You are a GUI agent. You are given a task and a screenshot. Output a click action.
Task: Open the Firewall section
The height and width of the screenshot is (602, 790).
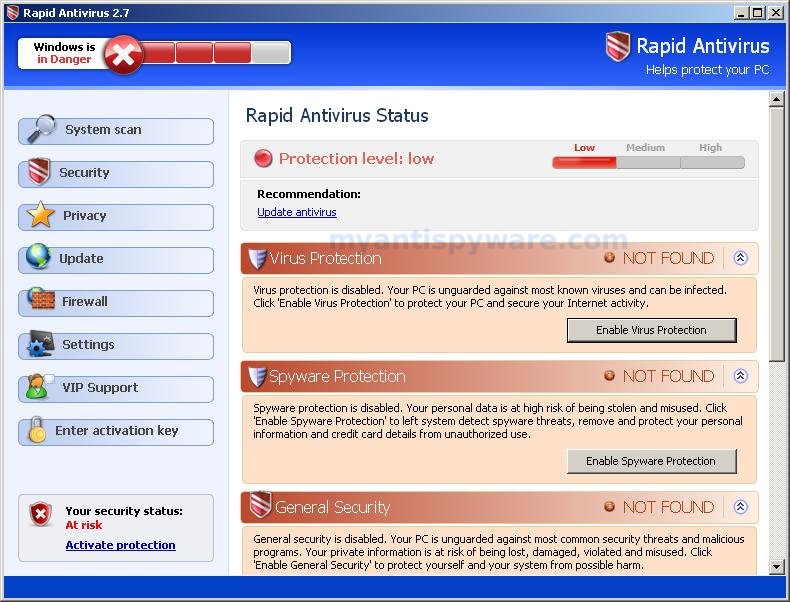click(x=116, y=303)
